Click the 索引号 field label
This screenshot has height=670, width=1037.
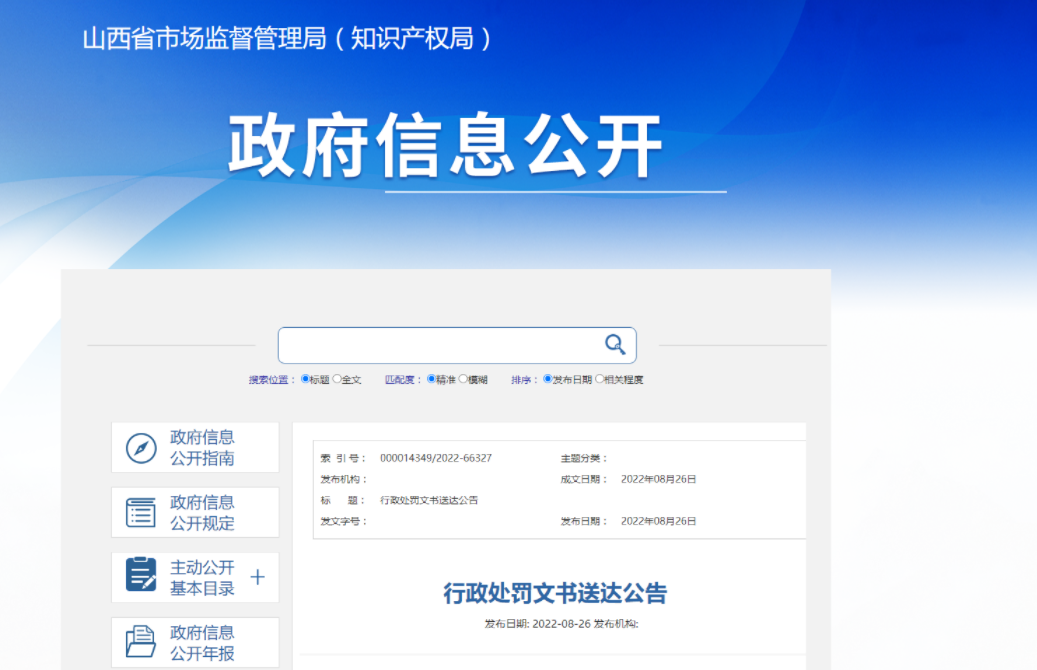click(343, 458)
